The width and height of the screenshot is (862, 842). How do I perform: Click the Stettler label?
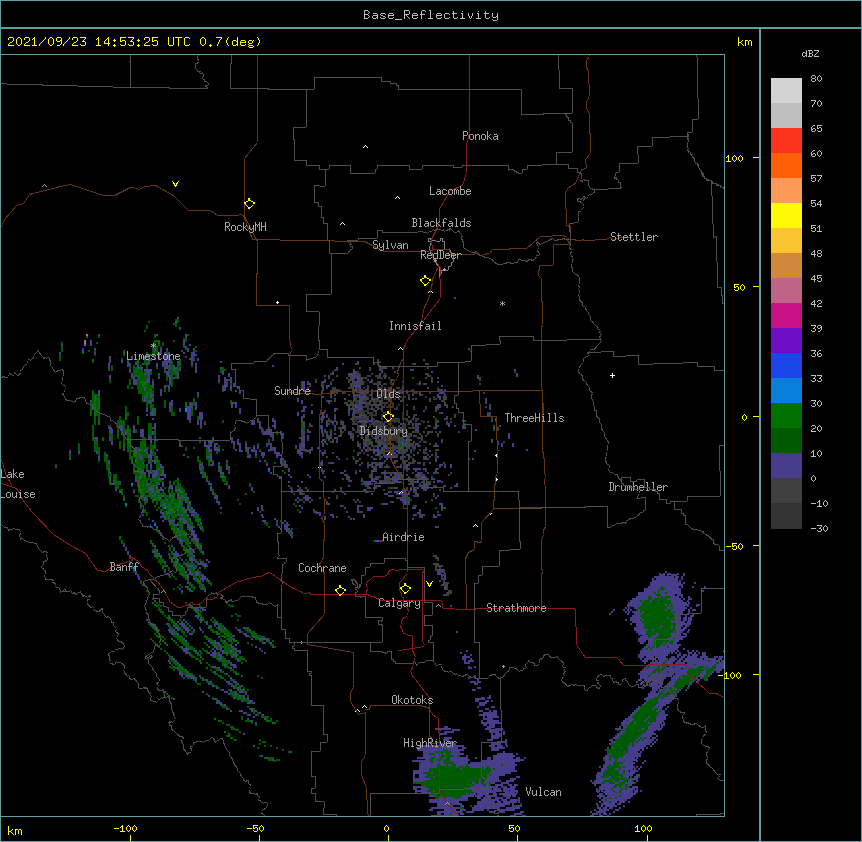point(634,237)
